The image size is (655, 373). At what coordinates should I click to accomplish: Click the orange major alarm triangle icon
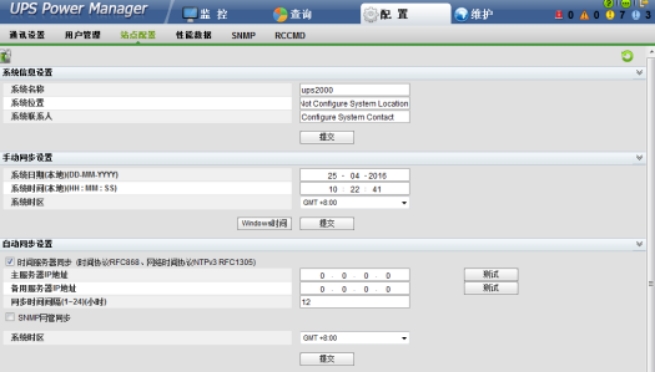click(584, 15)
